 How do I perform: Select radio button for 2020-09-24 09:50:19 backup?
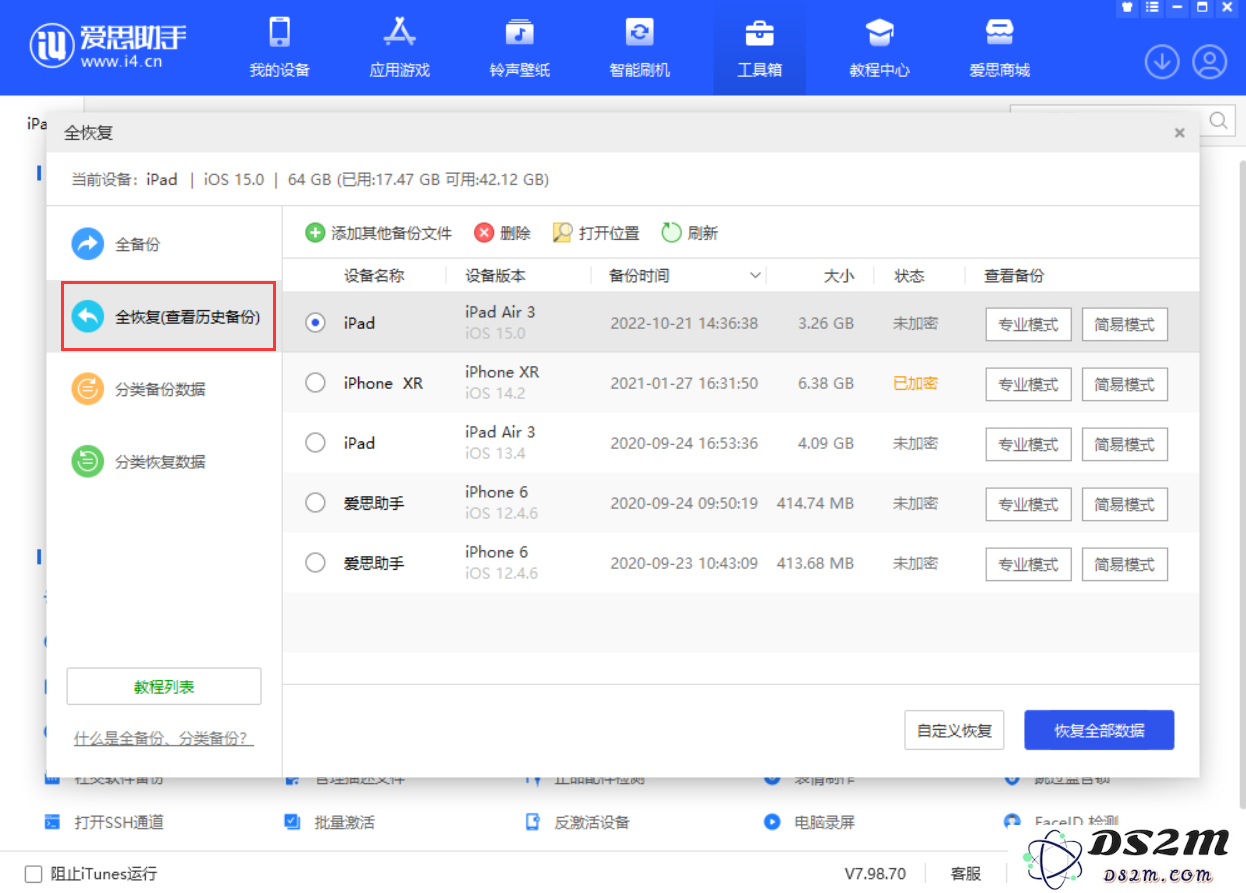[x=315, y=503]
